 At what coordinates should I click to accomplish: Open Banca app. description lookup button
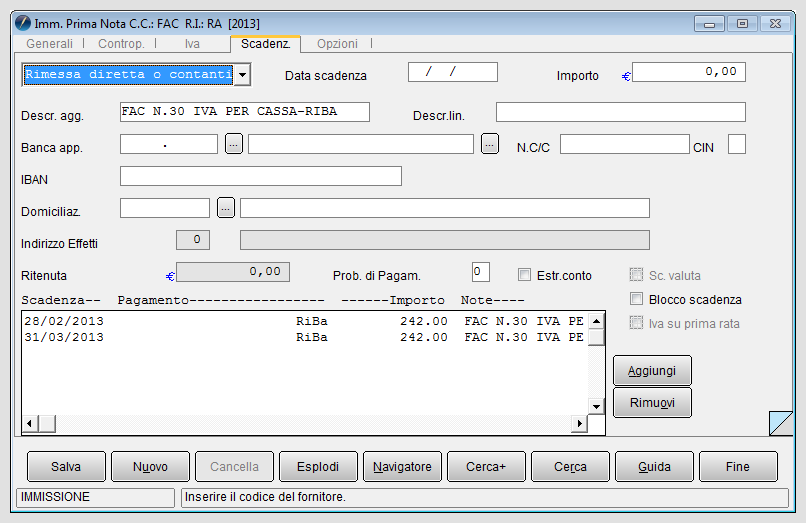point(490,144)
